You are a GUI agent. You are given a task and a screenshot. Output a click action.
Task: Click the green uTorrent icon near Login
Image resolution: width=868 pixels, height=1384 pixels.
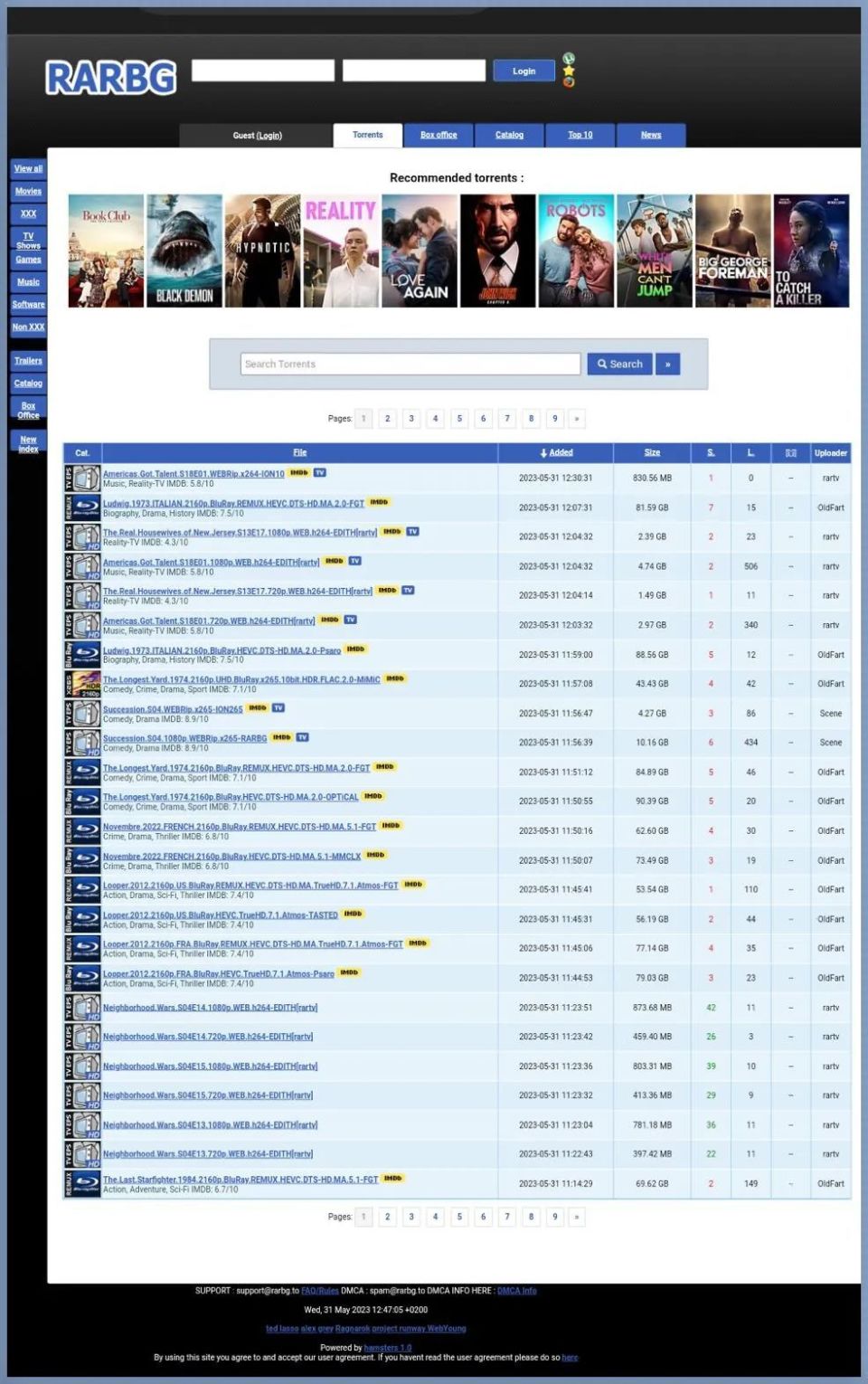(x=569, y=59)
